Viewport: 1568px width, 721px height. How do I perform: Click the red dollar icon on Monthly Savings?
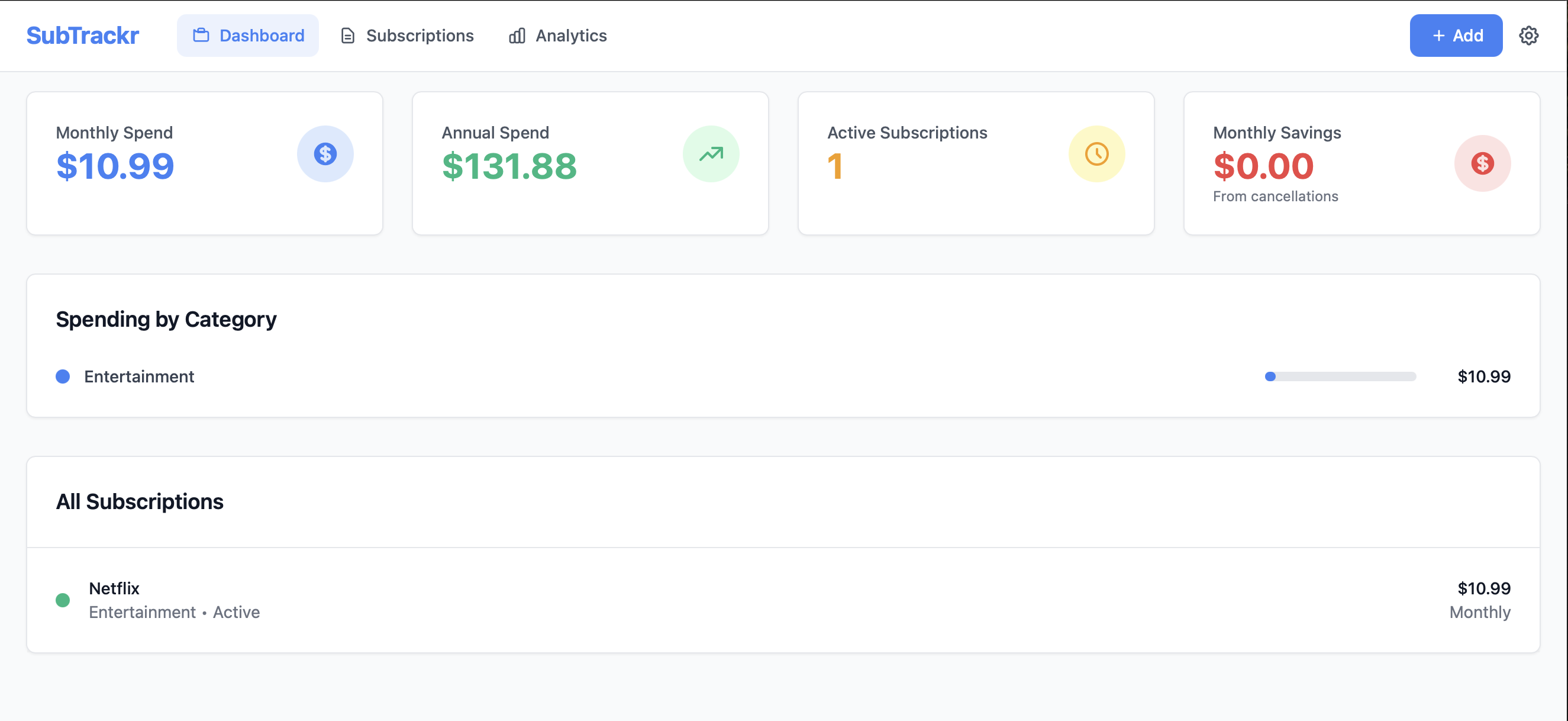click(1482, 163)
